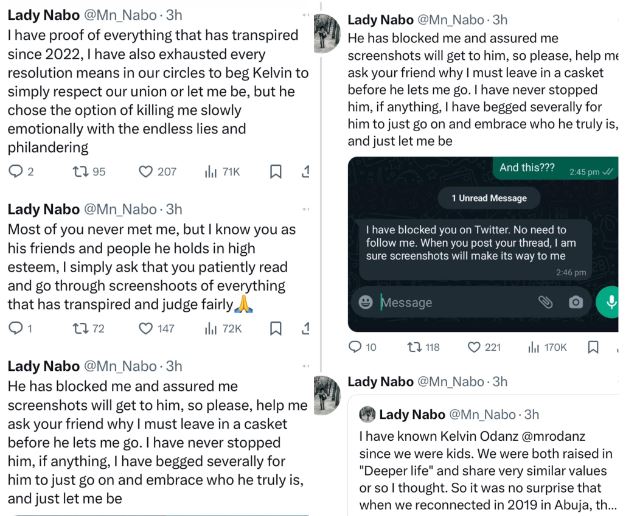Screen dimensions: 626x516
Task: Like the tweet with 147 likes
Action: click(146, 328)
